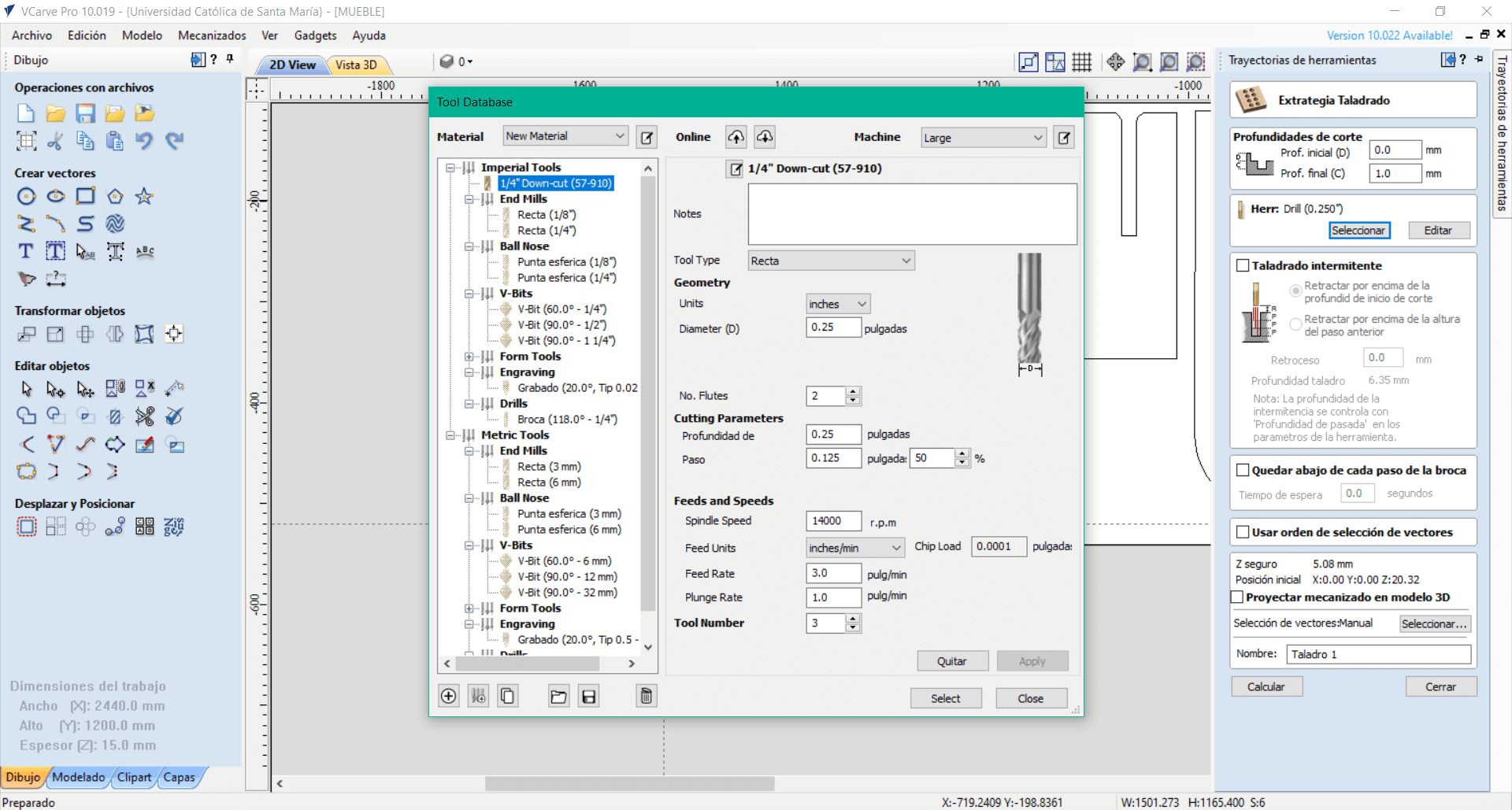Close the Tool Database dialog with Close button
This screenshot has height=810, width=1512.
point(1031,698)
